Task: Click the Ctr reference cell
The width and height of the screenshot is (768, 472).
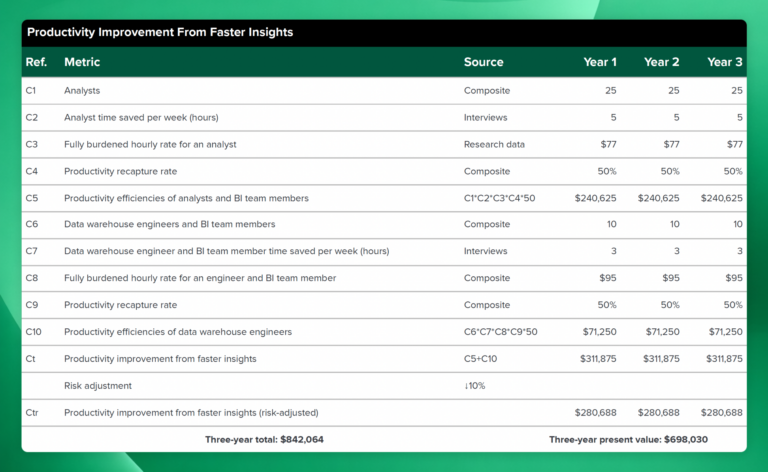Action: [32, 413]
